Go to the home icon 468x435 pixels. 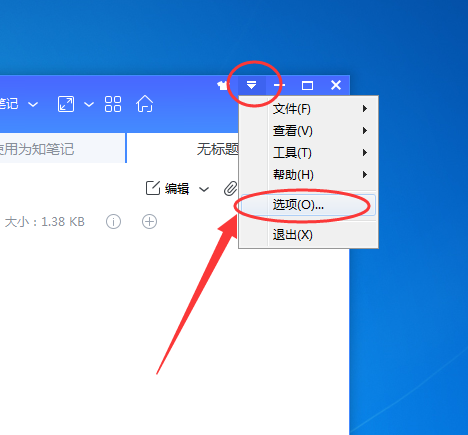point(144,104)
